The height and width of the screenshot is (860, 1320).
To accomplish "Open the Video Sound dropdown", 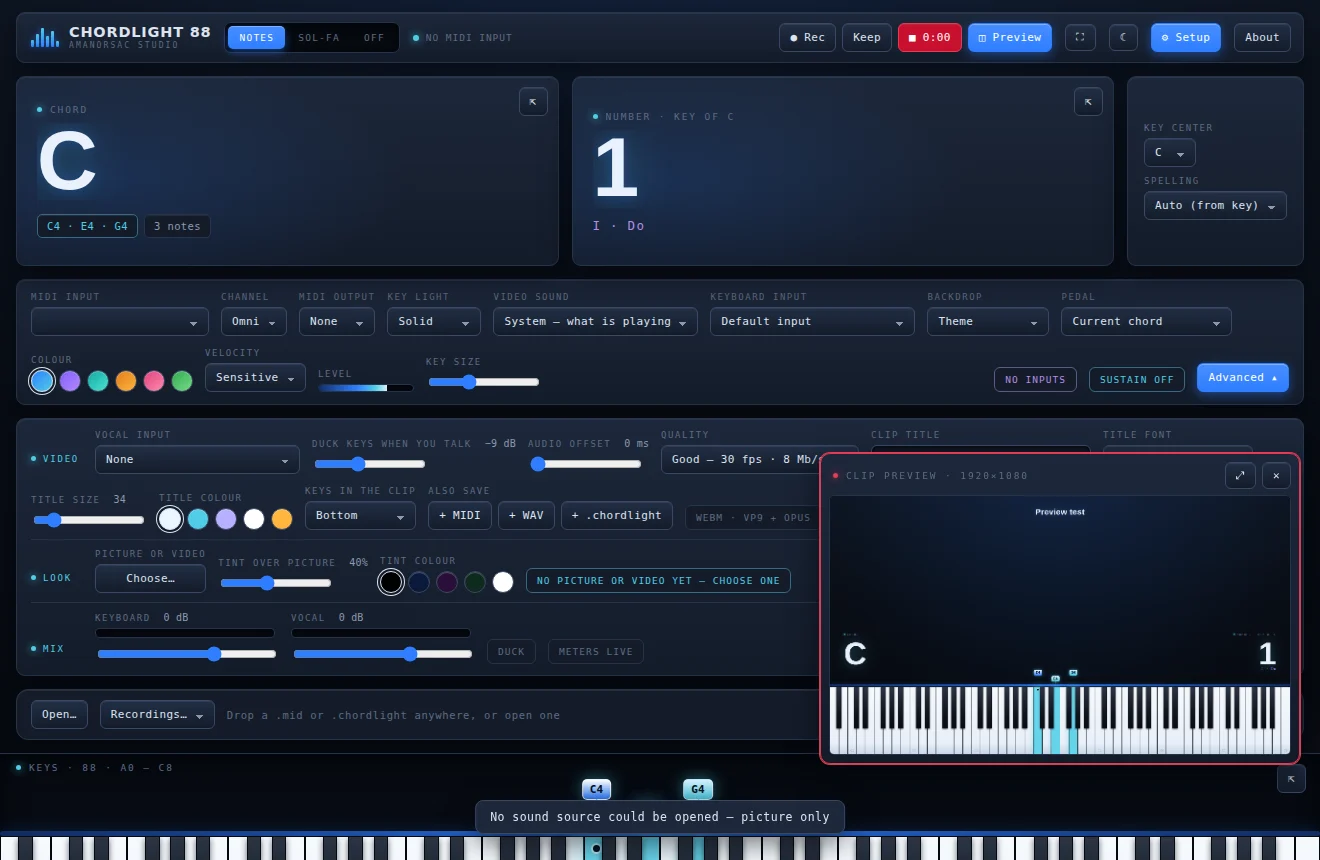I will (x=595, y=322).
